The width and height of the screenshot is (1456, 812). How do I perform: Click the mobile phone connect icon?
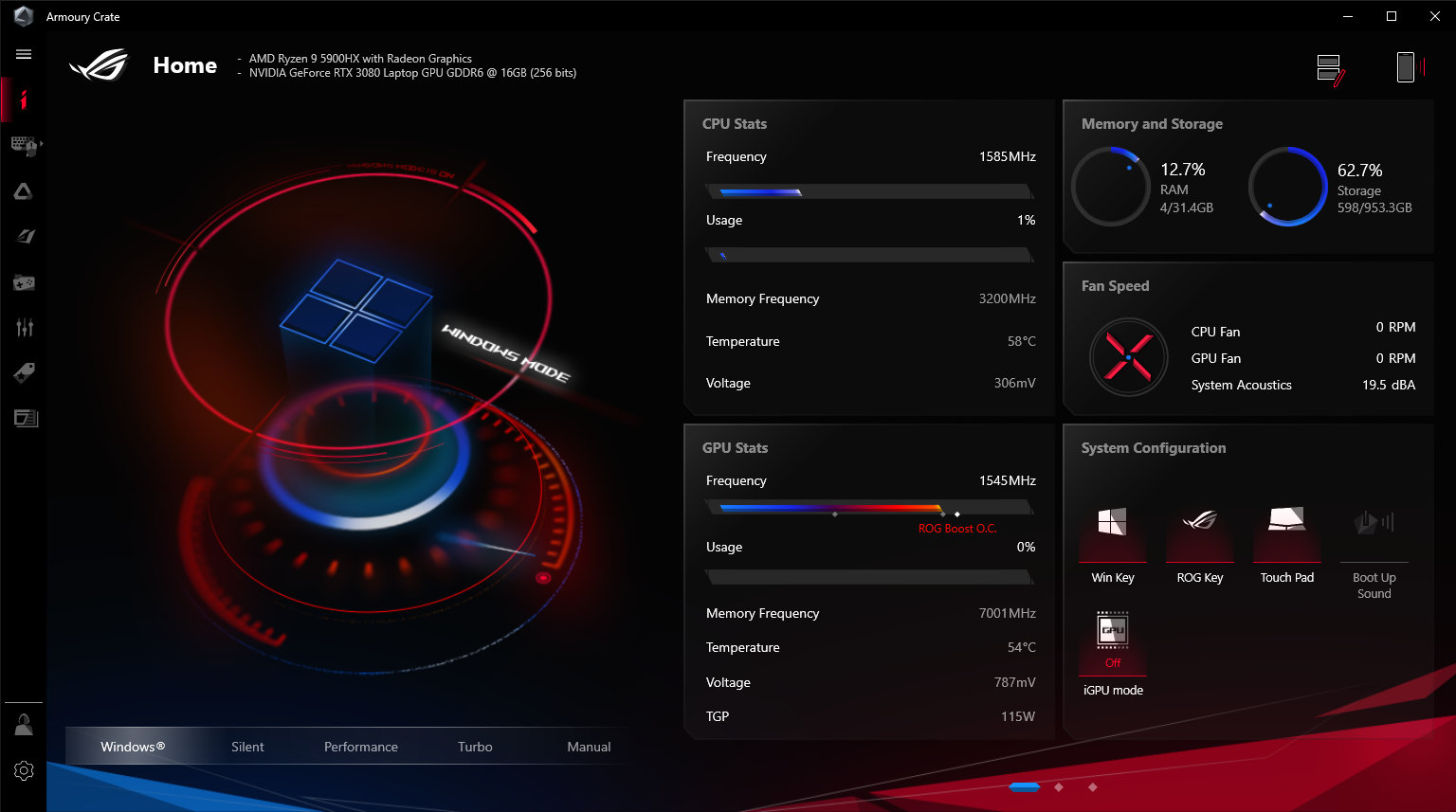click(x=1410, y=67)
